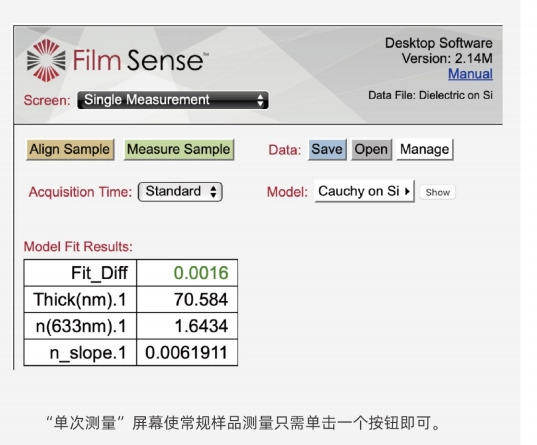The width and height of the screenshot is (537, 445).
Task: Click the Data File: Dielectric on Si label
Action: coord(430,95)
